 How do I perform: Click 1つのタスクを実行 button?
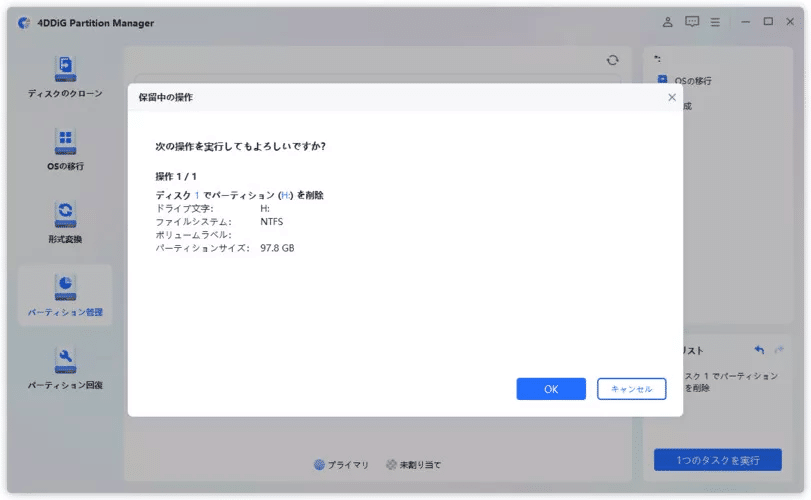click(718, 460)
